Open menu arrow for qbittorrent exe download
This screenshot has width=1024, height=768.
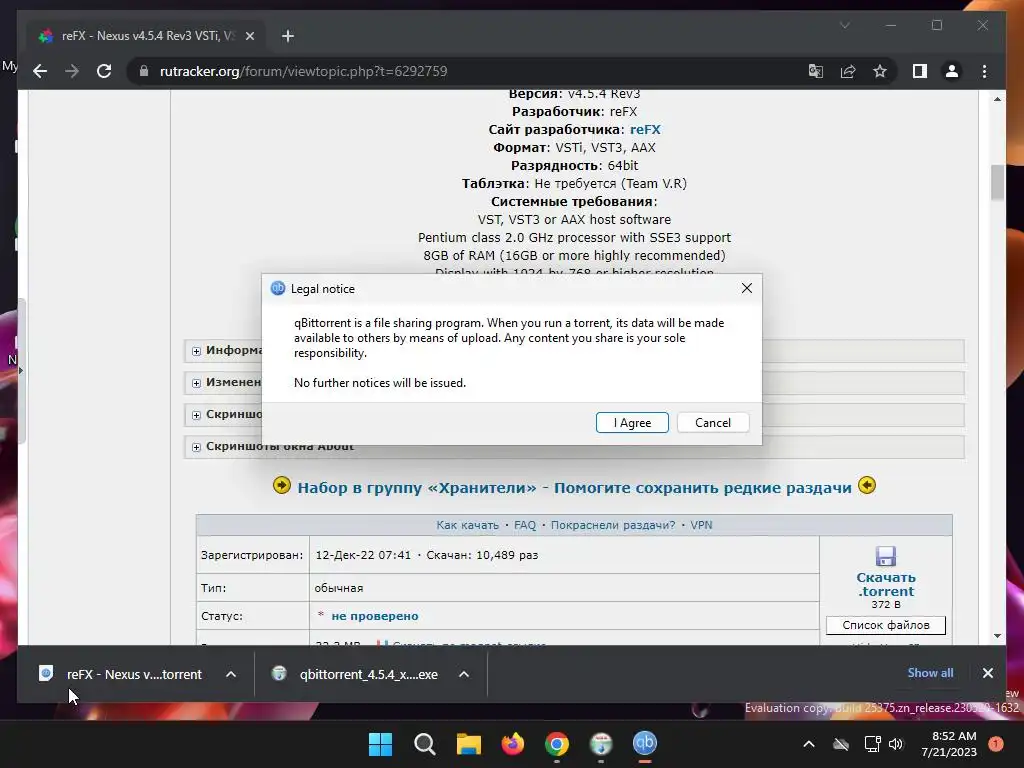click(x=464, y=674)
